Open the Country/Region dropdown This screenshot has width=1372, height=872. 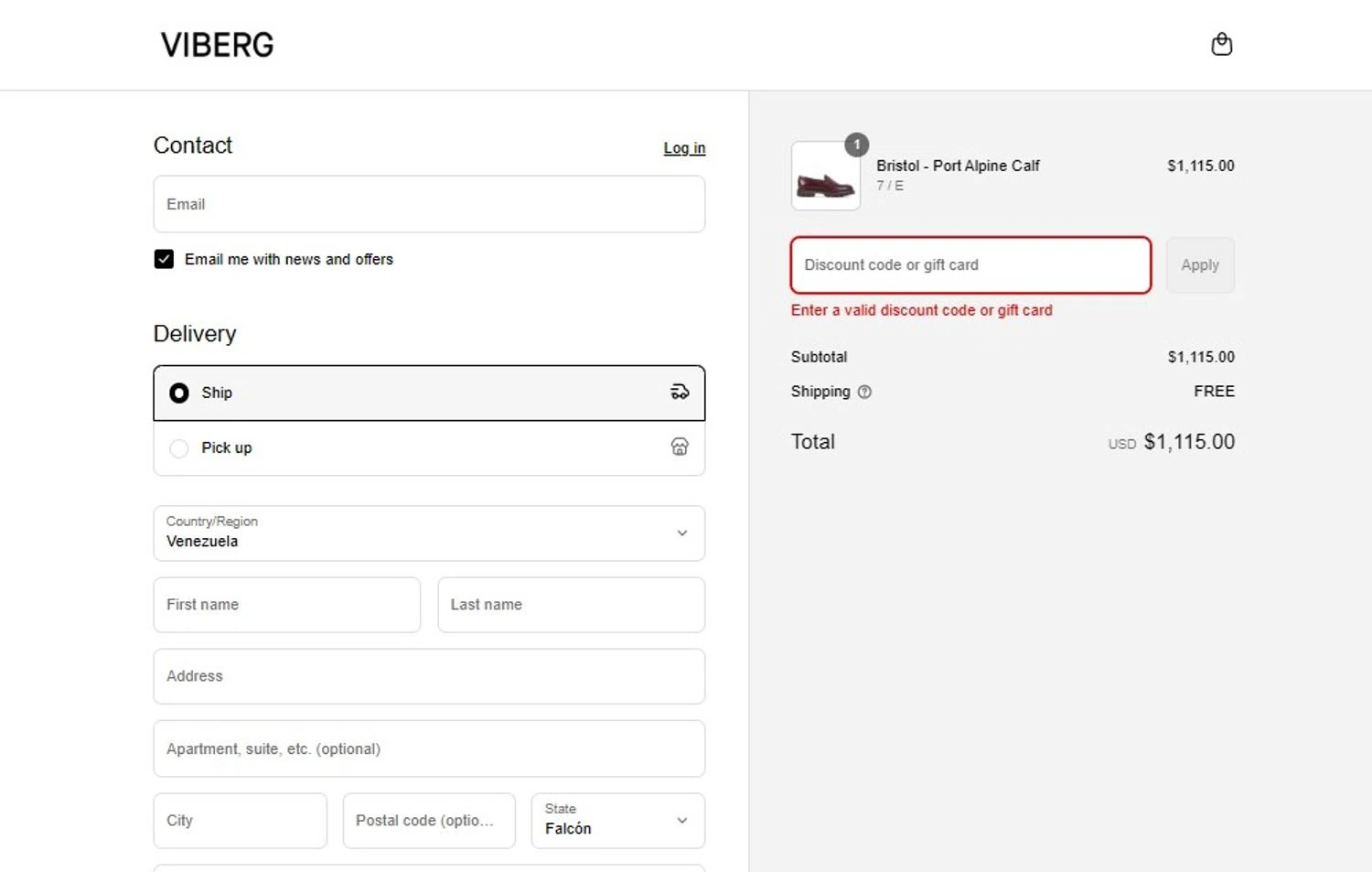click(x=429, y=533)
